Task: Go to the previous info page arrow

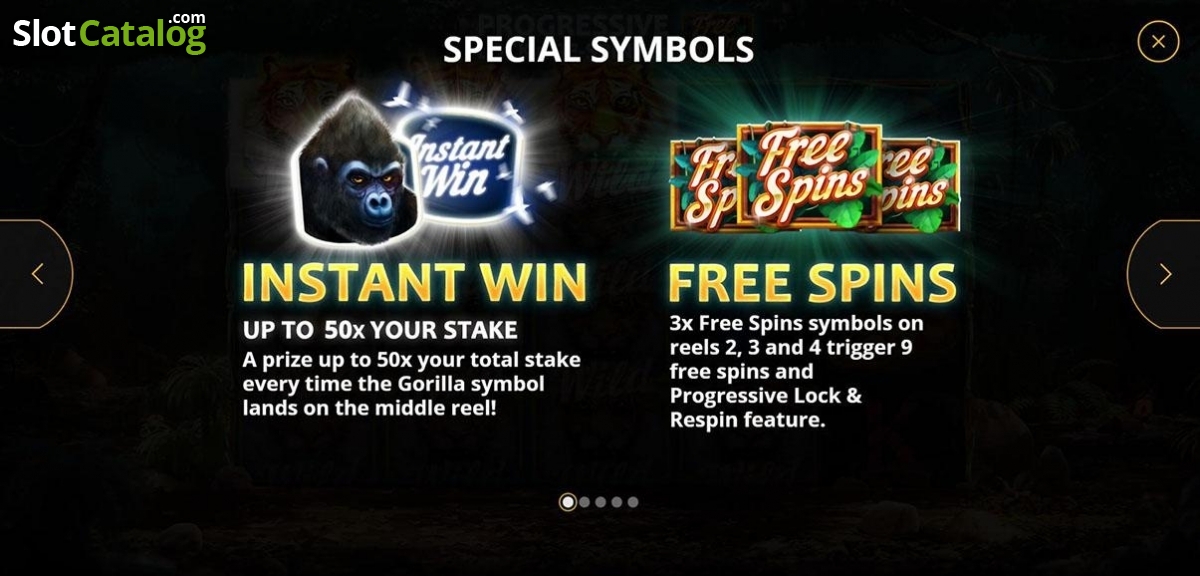Action: point(36,274)
